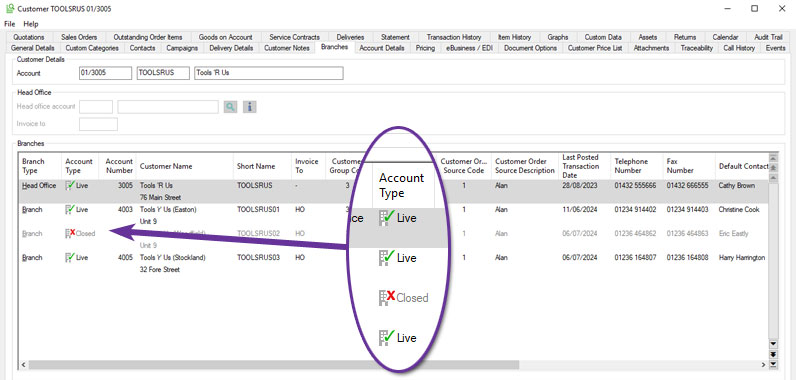The image size is (796, 380).
Task: Open the Events tab
Action: point(775,48)
